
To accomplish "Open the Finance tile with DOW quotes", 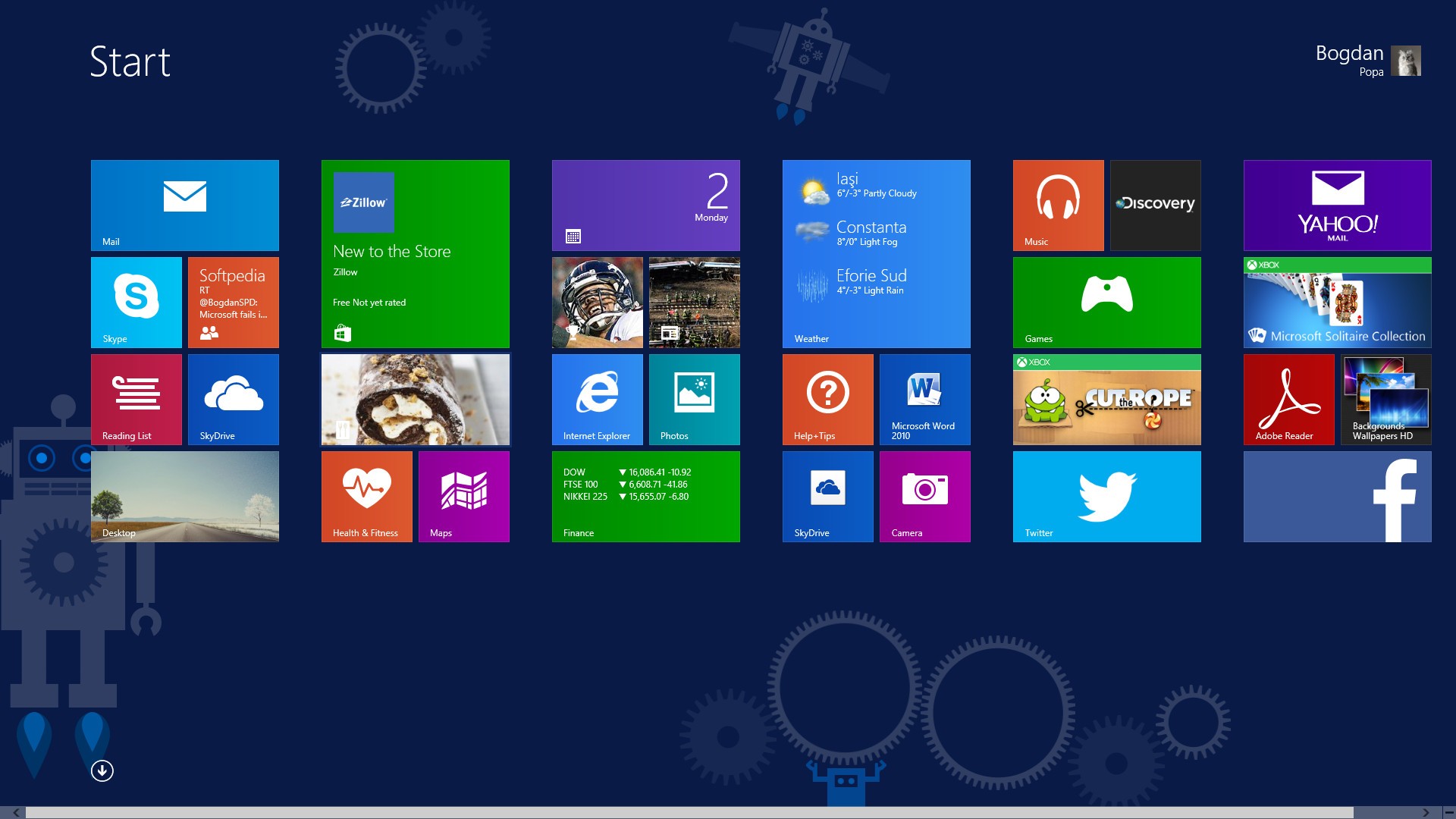I will 645,496.
